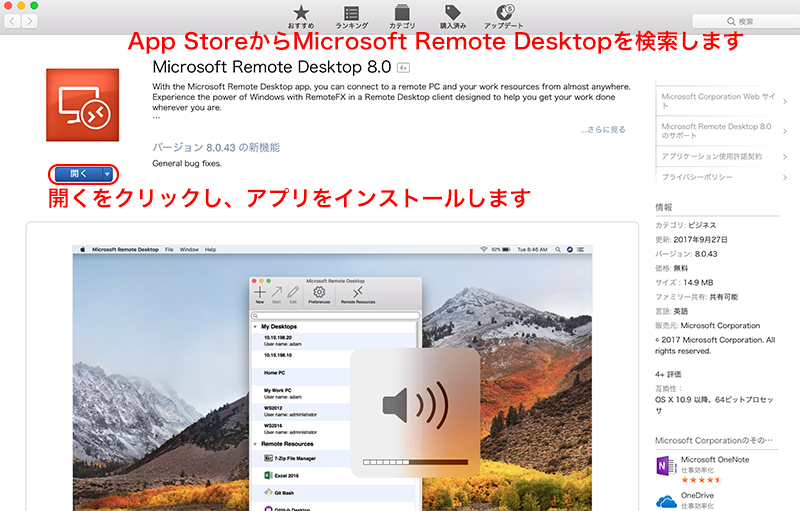Switch to the ランキング tab
Image resolution: width=800 pixels, height=511 pixels.
coord(352,17)
